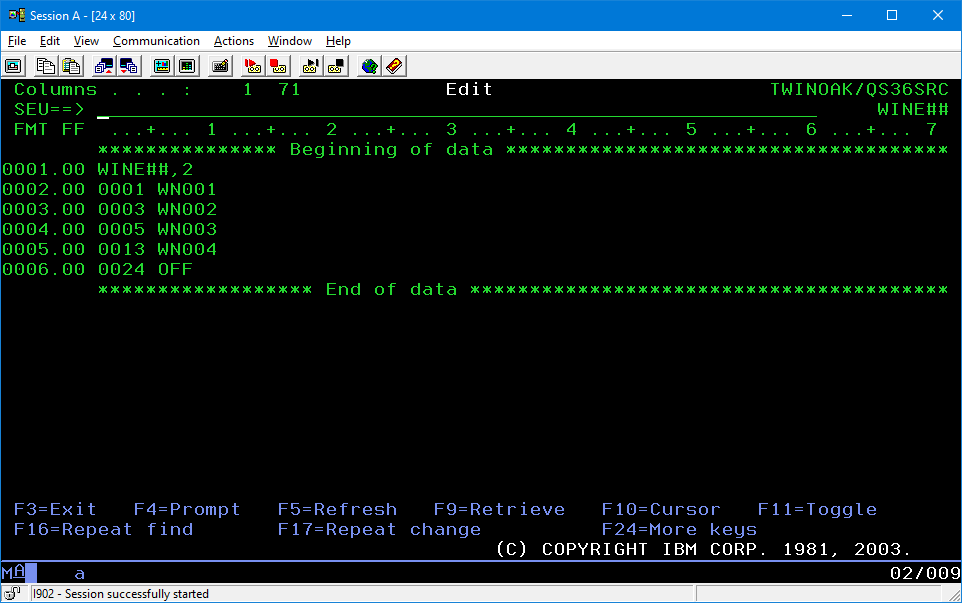The height and width of the screenshot is (603, 962).
Task: Click the Quit Playing Macro icon
Action: [336, 66]
